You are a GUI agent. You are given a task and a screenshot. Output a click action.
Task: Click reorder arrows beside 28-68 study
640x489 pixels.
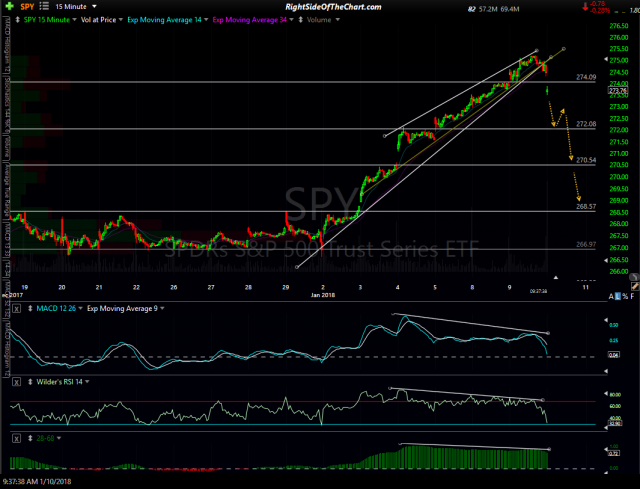click(30, 438)
